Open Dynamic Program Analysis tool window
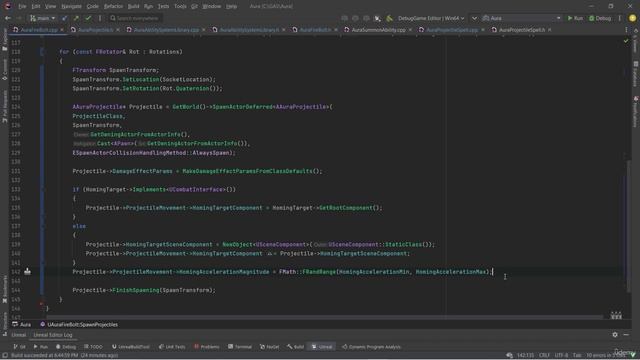This screenshot has height=360, width=640. [371, 347]
